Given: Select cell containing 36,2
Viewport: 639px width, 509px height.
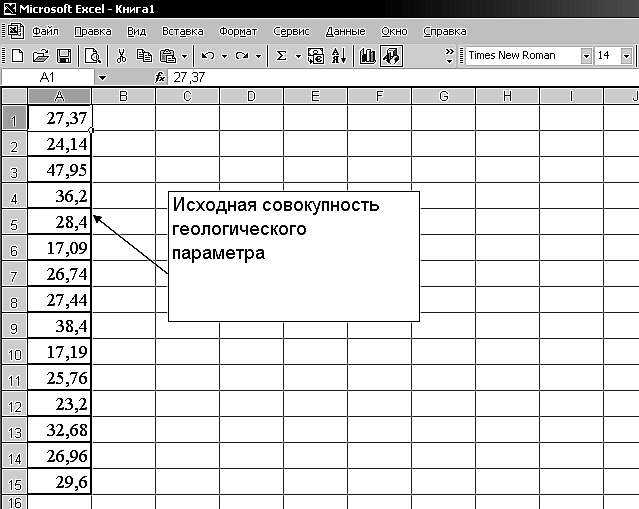Looking at the screenshot, I should pos(59,196).
